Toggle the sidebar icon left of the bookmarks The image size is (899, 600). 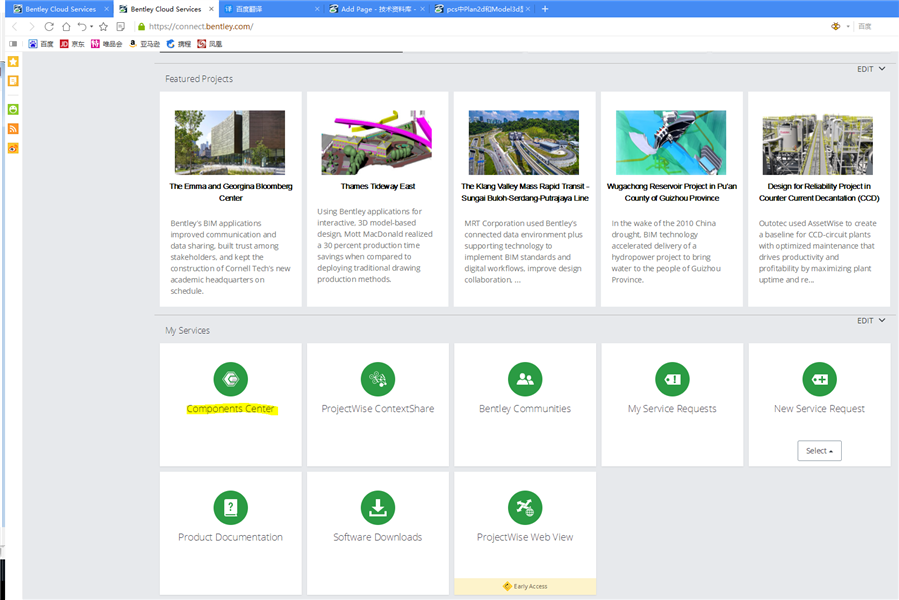[x=13, y=44]
